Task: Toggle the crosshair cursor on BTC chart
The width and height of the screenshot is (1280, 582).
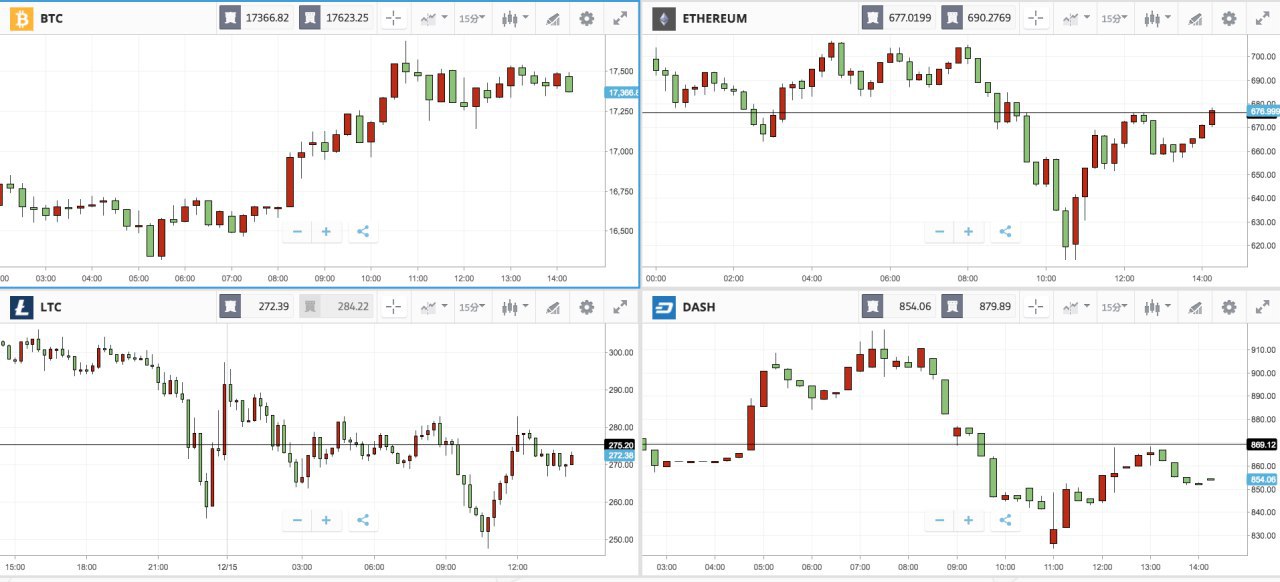Action: (394, 18)
